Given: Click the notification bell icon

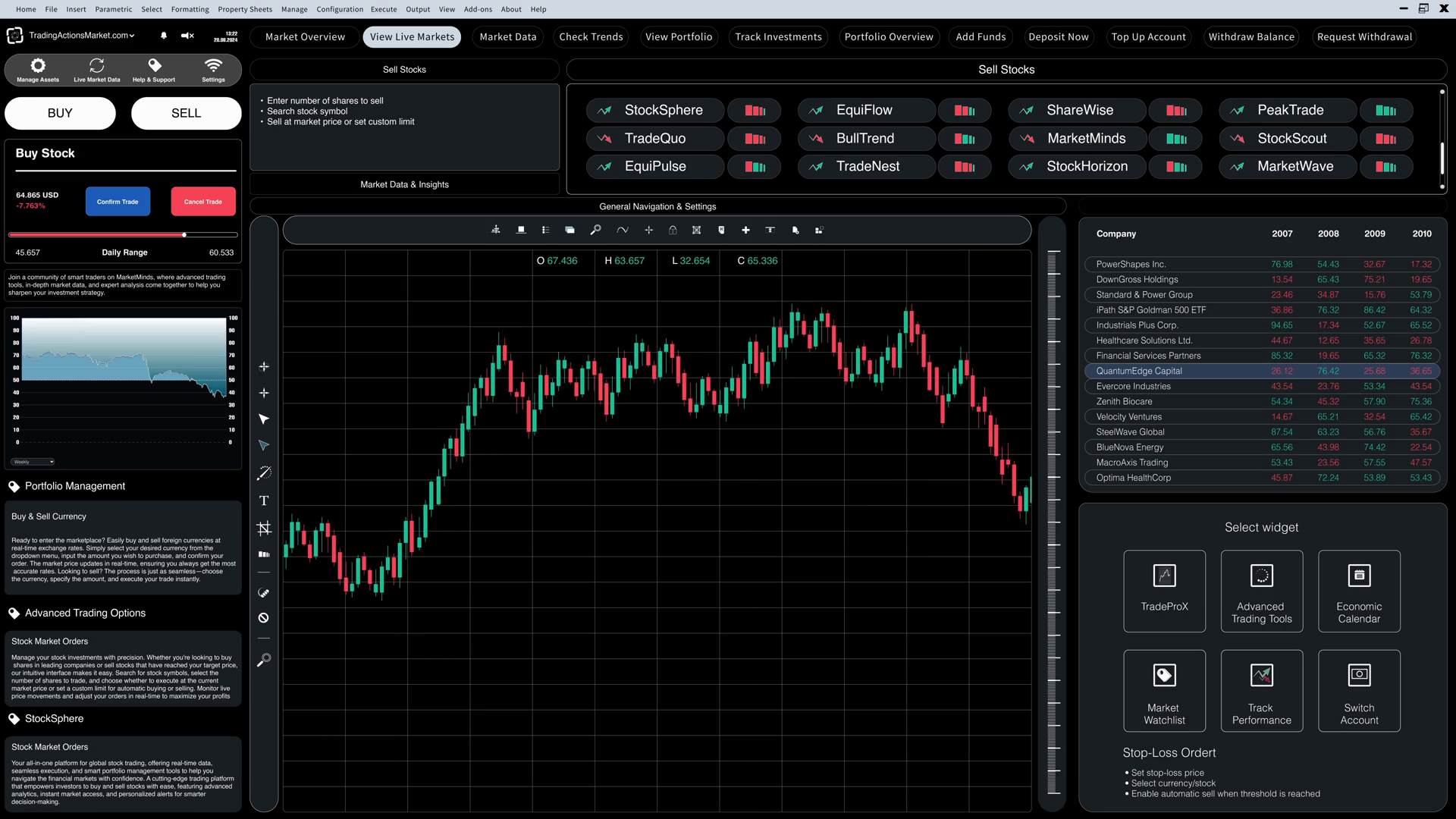Looking at the screenshot, I should pos(164,36).
